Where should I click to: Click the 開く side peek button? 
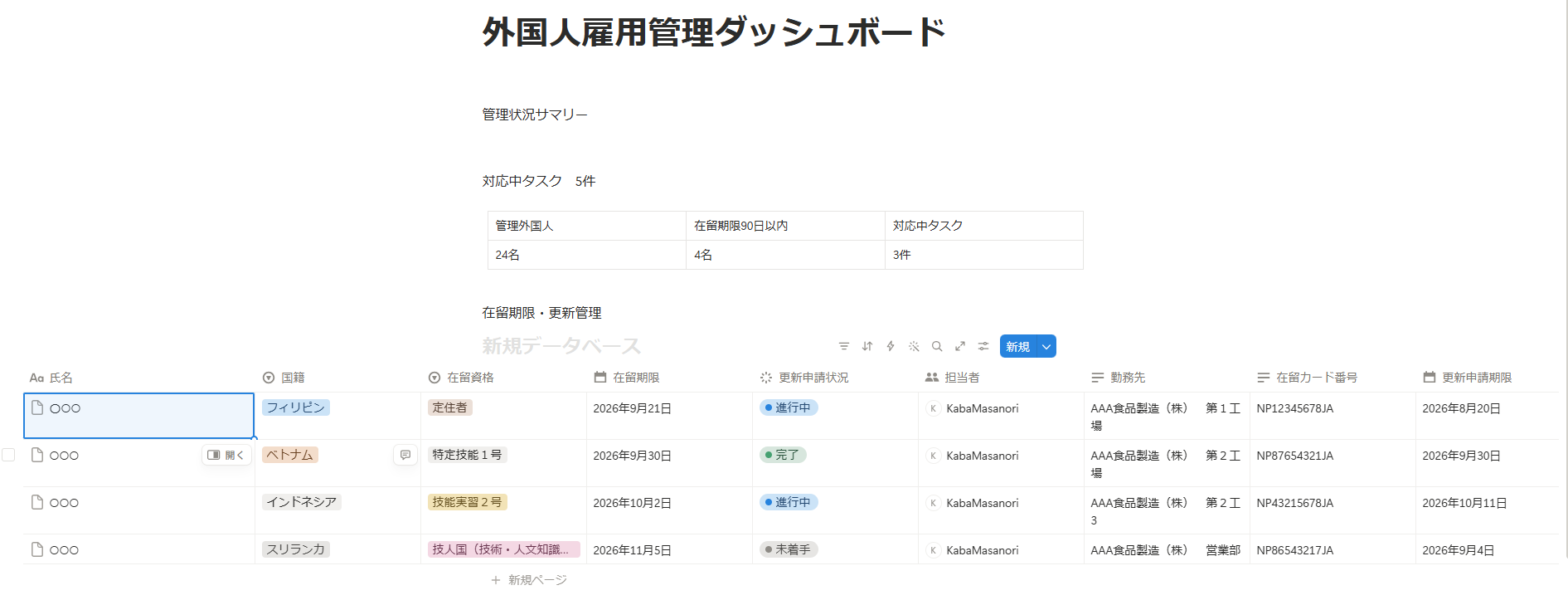coord(226,455)
